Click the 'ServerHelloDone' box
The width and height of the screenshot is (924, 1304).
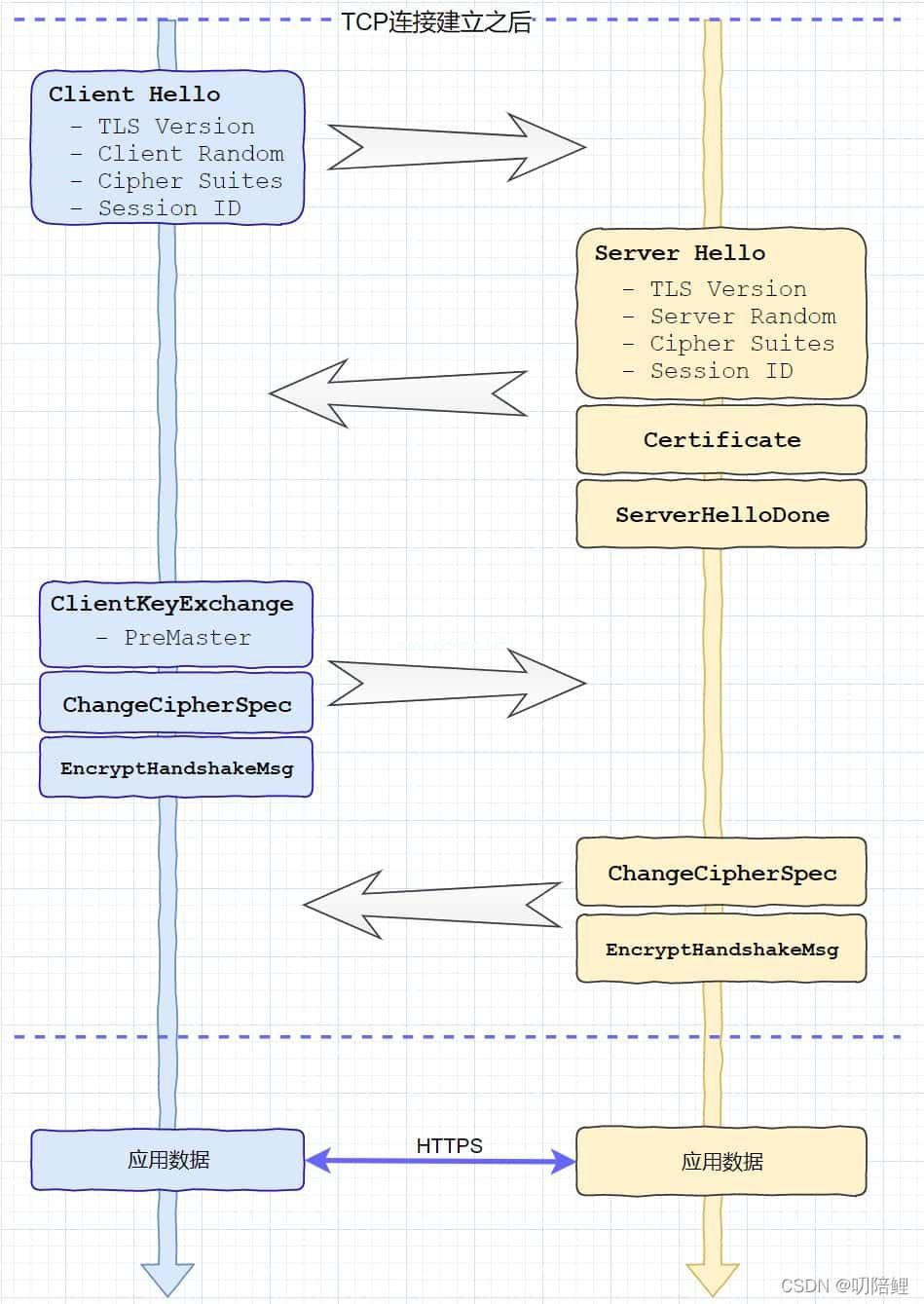pos(721,514)
